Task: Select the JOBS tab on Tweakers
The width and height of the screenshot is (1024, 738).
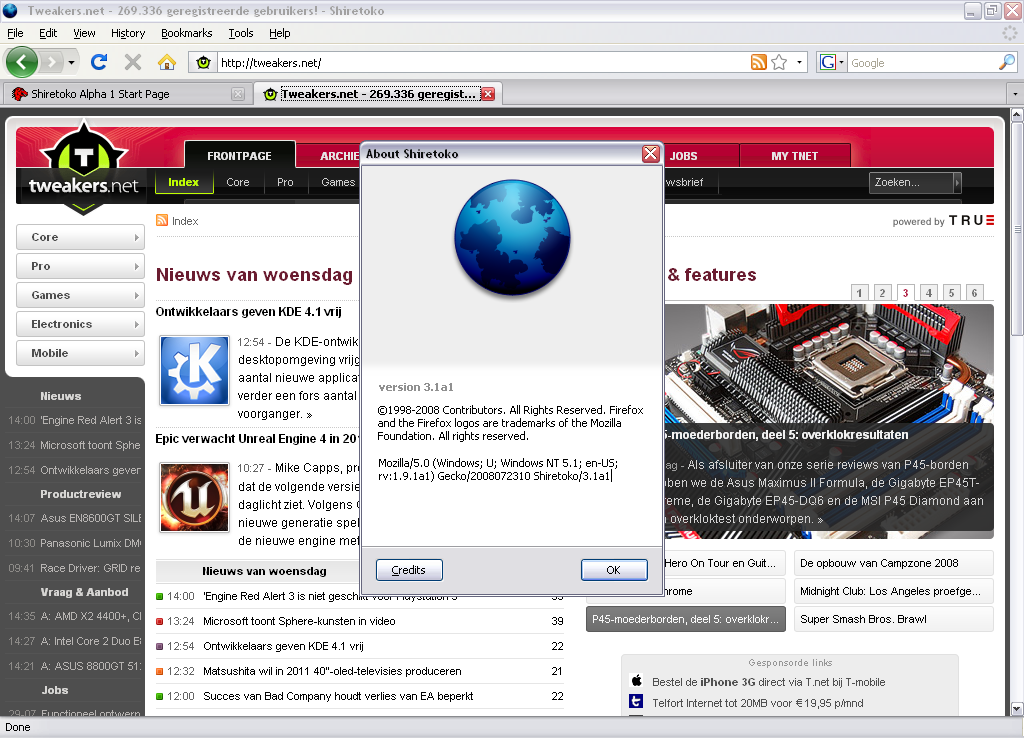Action: click(683, 156)
